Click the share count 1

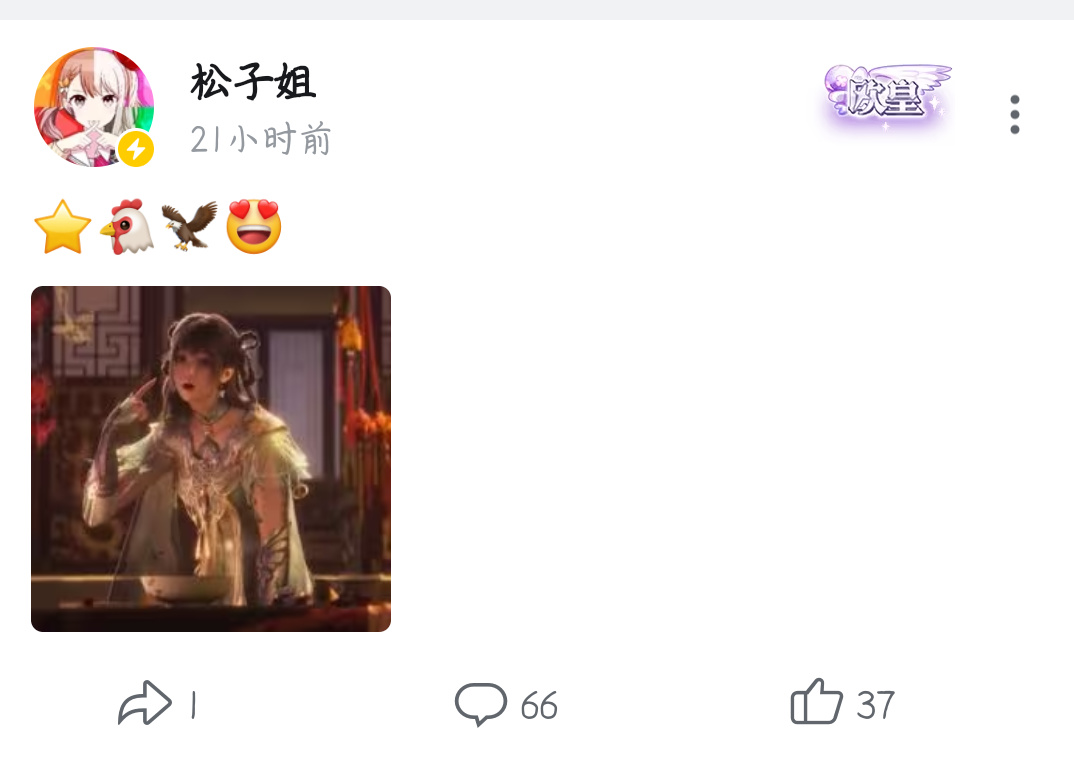194,705
